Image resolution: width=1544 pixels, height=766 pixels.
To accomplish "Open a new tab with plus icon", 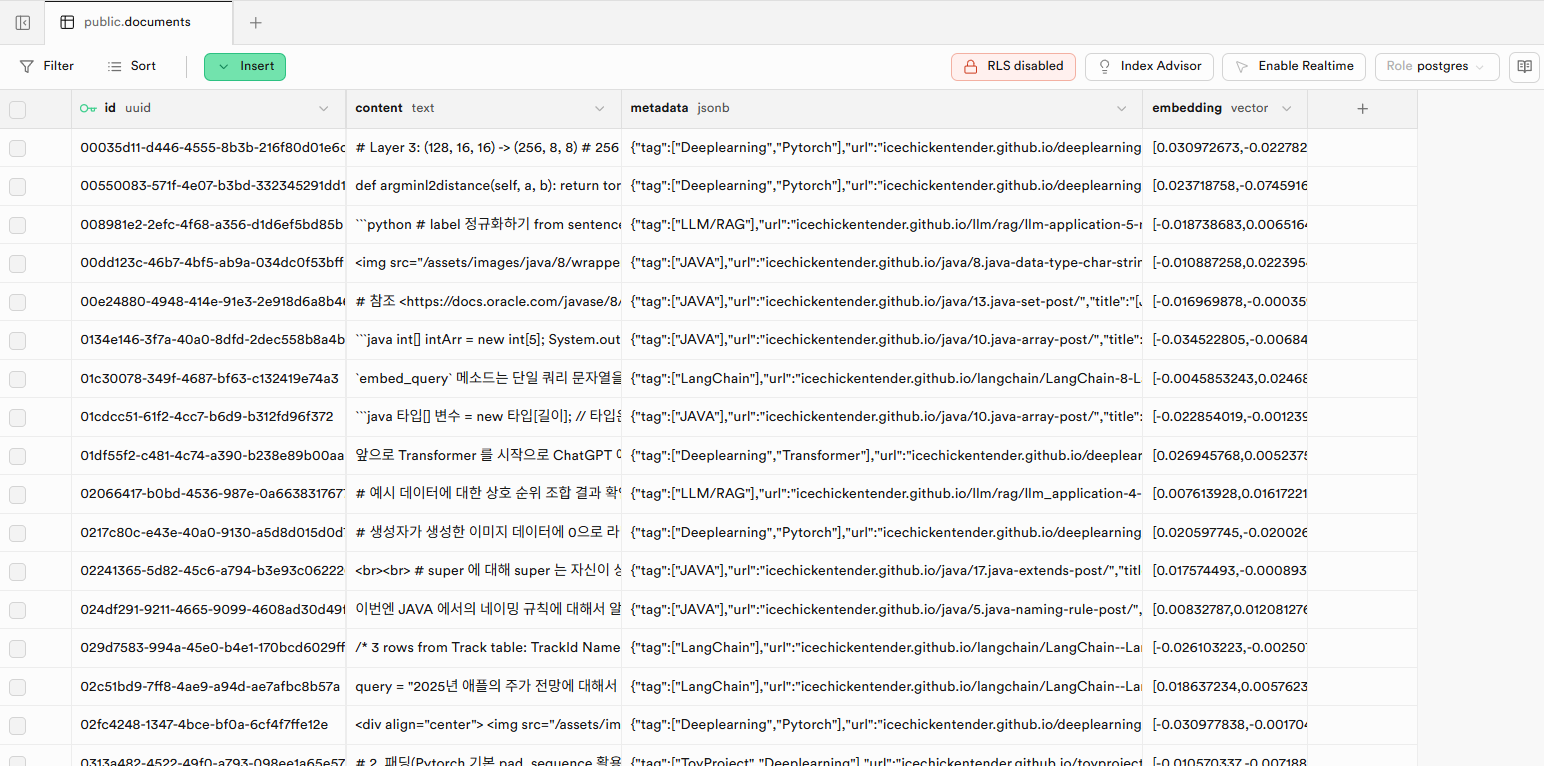I will coord(256,22).
